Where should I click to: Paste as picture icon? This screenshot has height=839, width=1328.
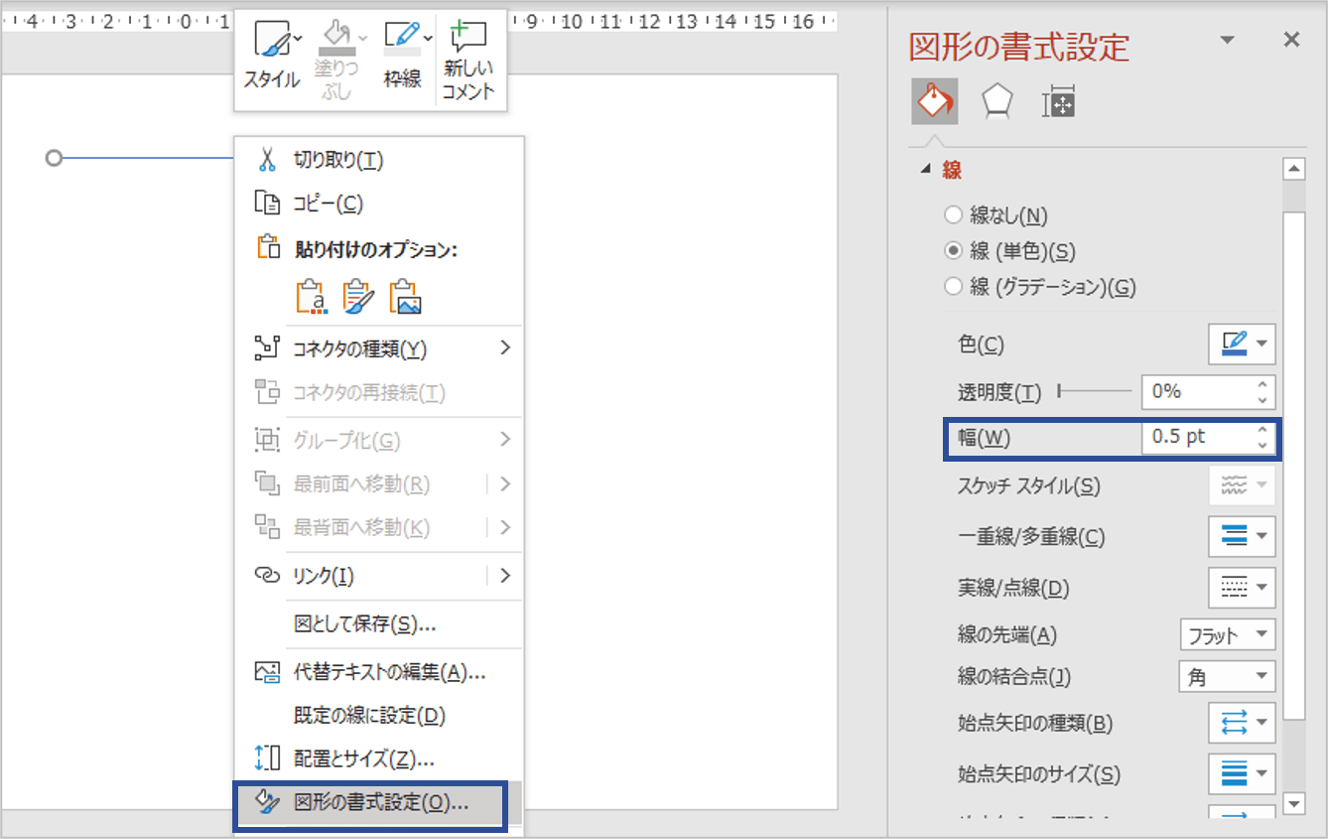[405, 297]
